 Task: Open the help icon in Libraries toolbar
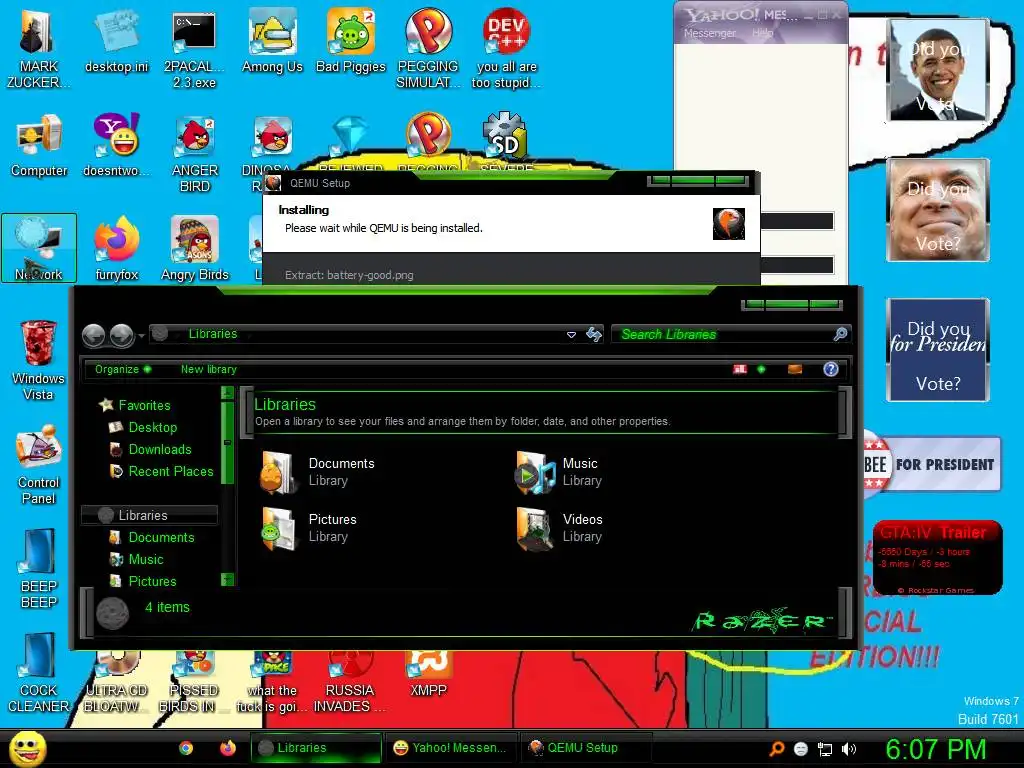pyautogui.click(x=831, y=370)
